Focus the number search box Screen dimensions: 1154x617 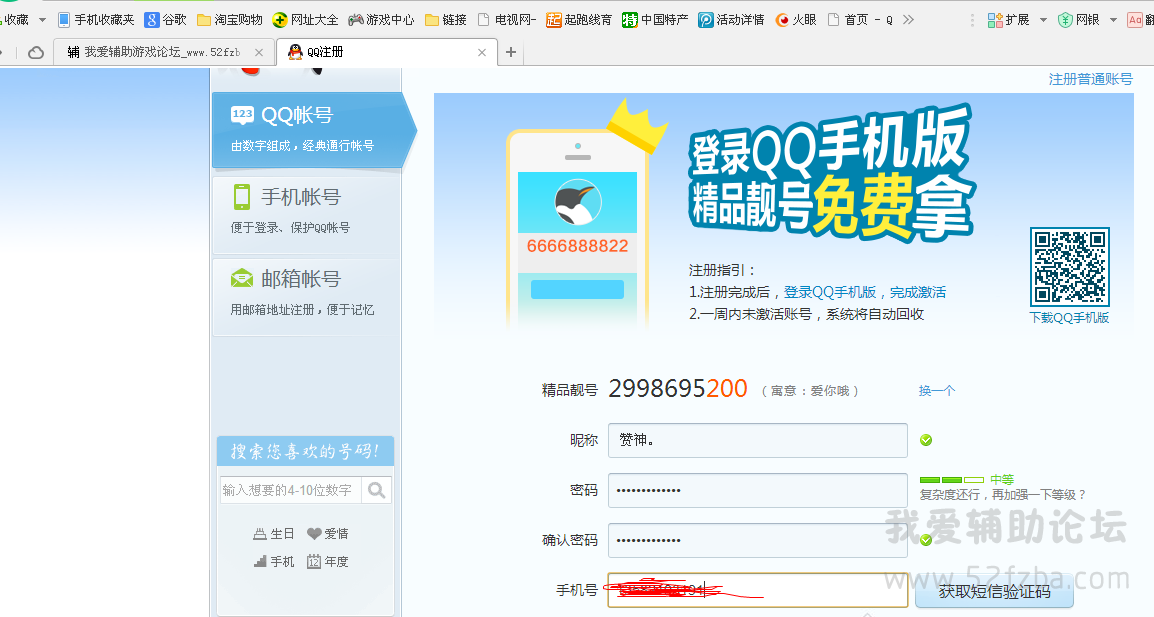291,490
